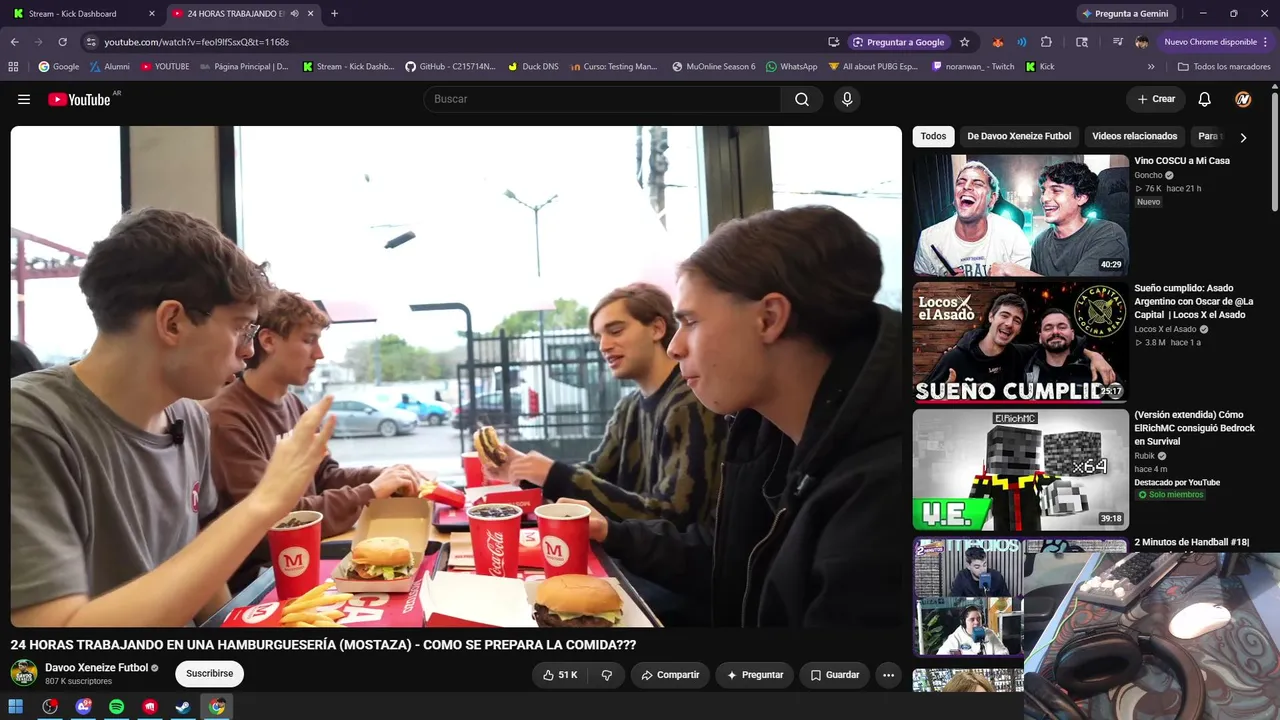Go to the YouTube home logo
Viewport: 1280px width, 720px height.
pyautogui.click(x=79, y=99)
